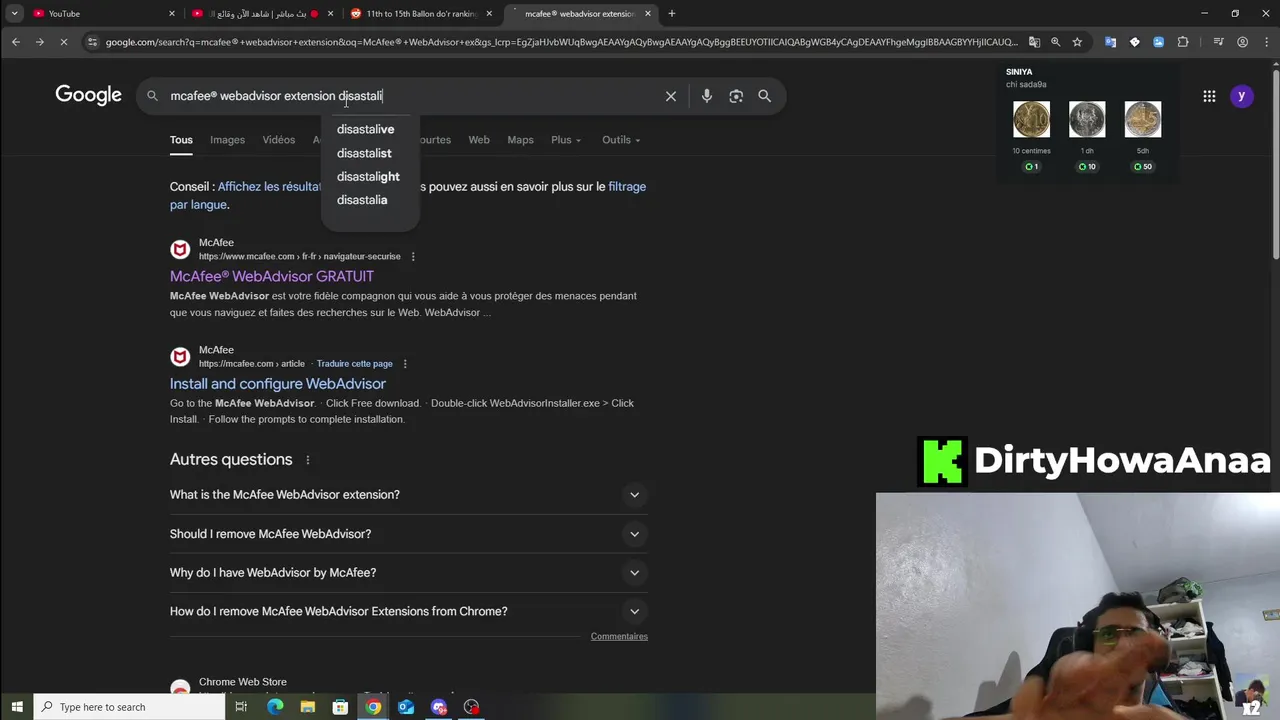
Task: Open the Google account avatar menu
Action: (x=1241, y=96)
